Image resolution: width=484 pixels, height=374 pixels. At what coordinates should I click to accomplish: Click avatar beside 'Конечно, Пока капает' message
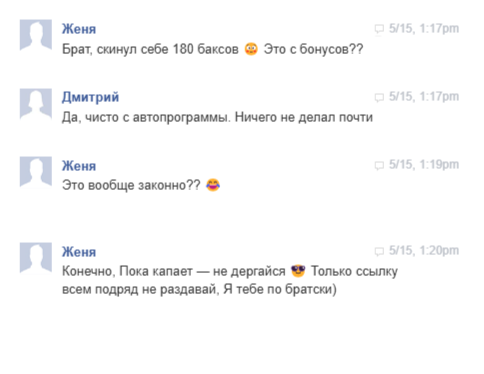36,258
